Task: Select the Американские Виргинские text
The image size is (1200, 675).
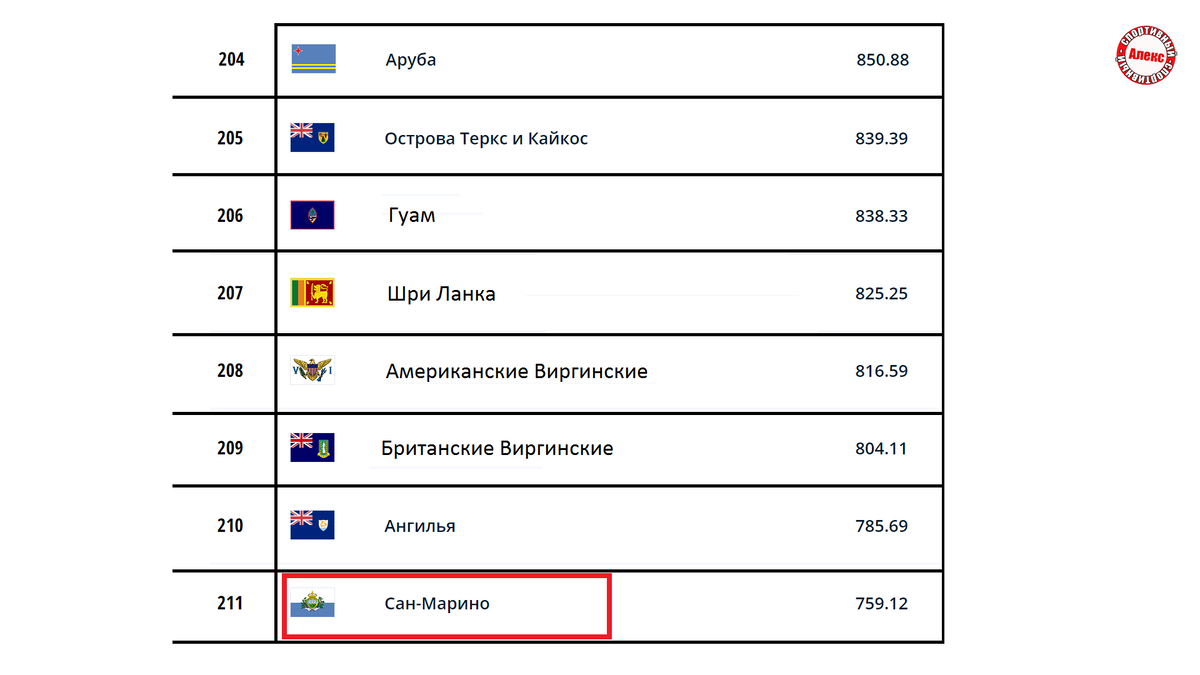Action: click(517, 371)
